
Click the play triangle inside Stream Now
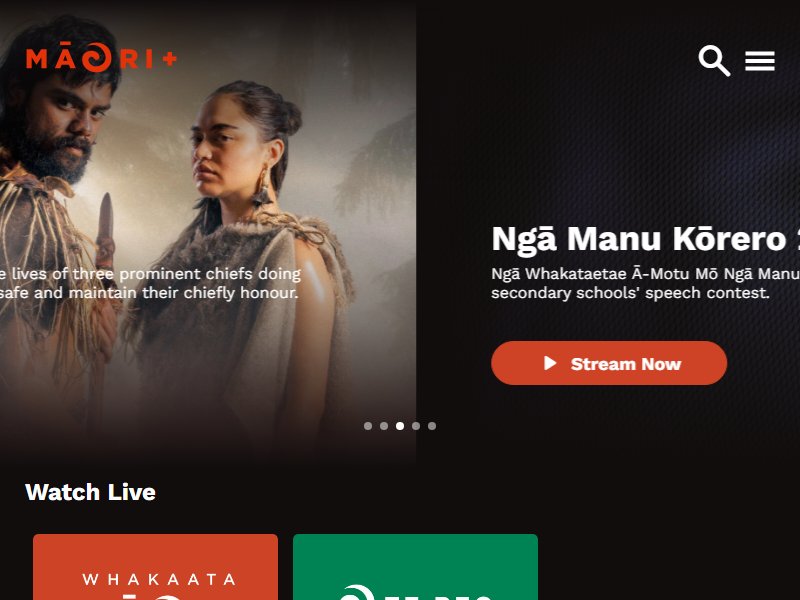coord(550,363)
